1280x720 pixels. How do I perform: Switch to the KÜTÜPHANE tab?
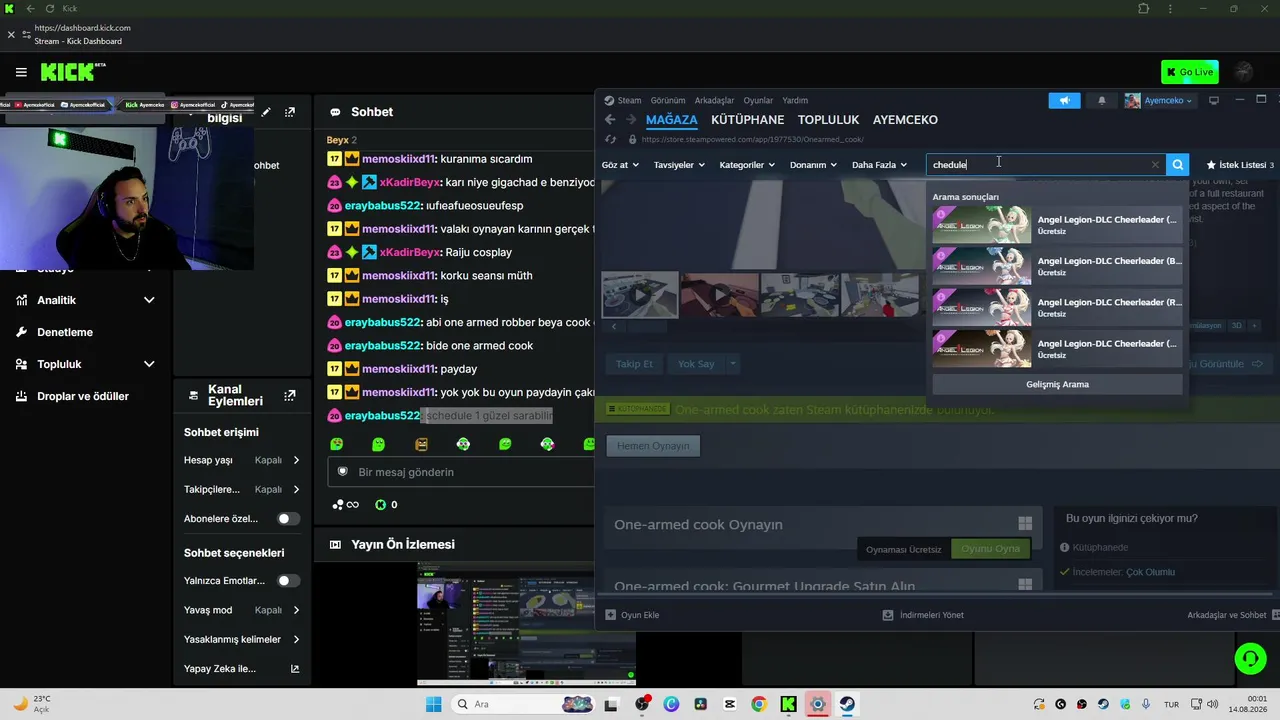click(x=747, y=120)
